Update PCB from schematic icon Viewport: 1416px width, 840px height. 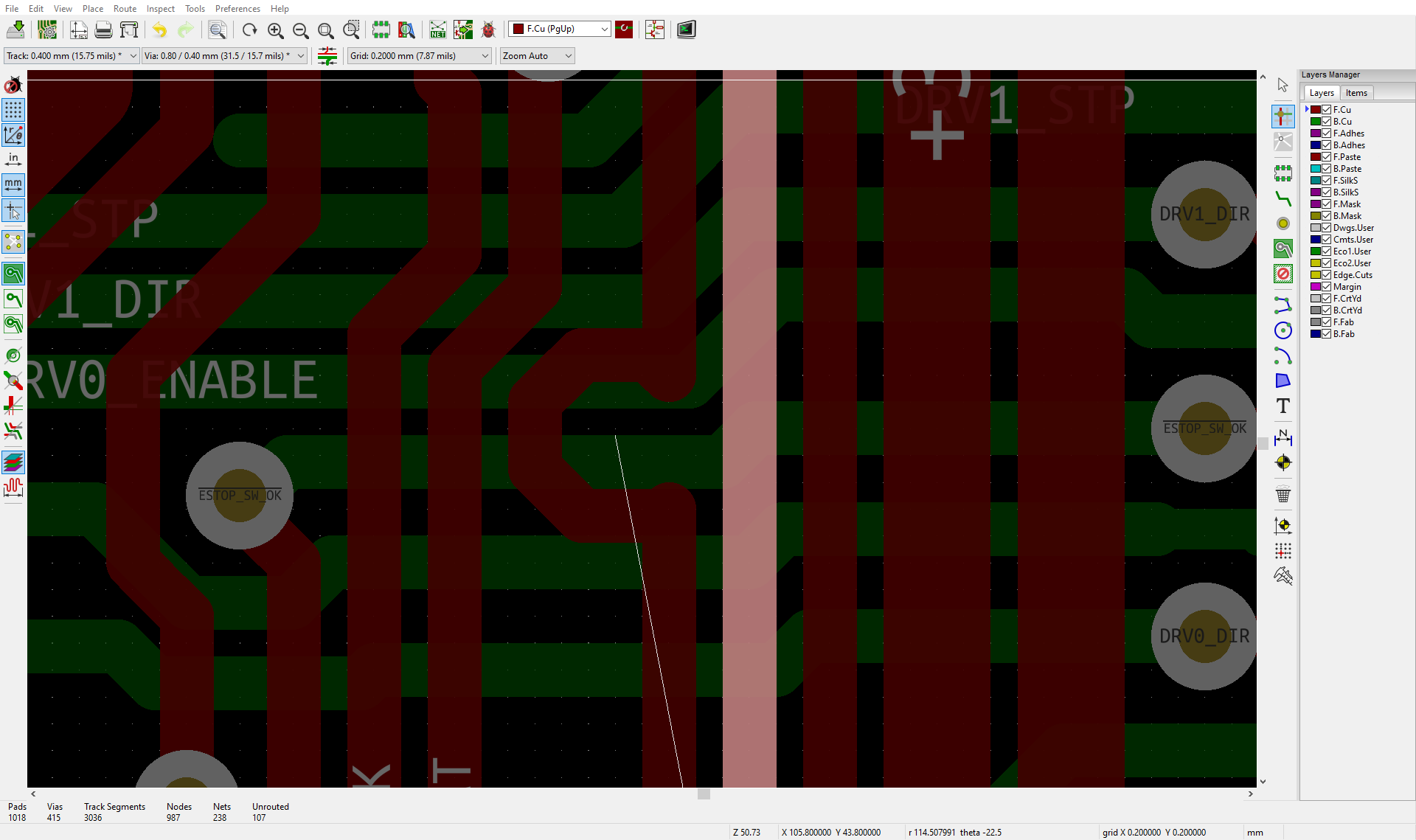463,29
